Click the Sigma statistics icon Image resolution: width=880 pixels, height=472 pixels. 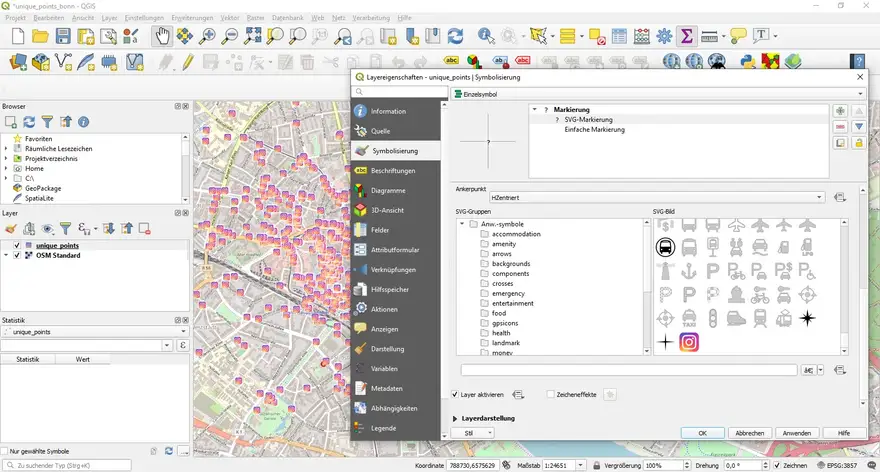(686, 36)
